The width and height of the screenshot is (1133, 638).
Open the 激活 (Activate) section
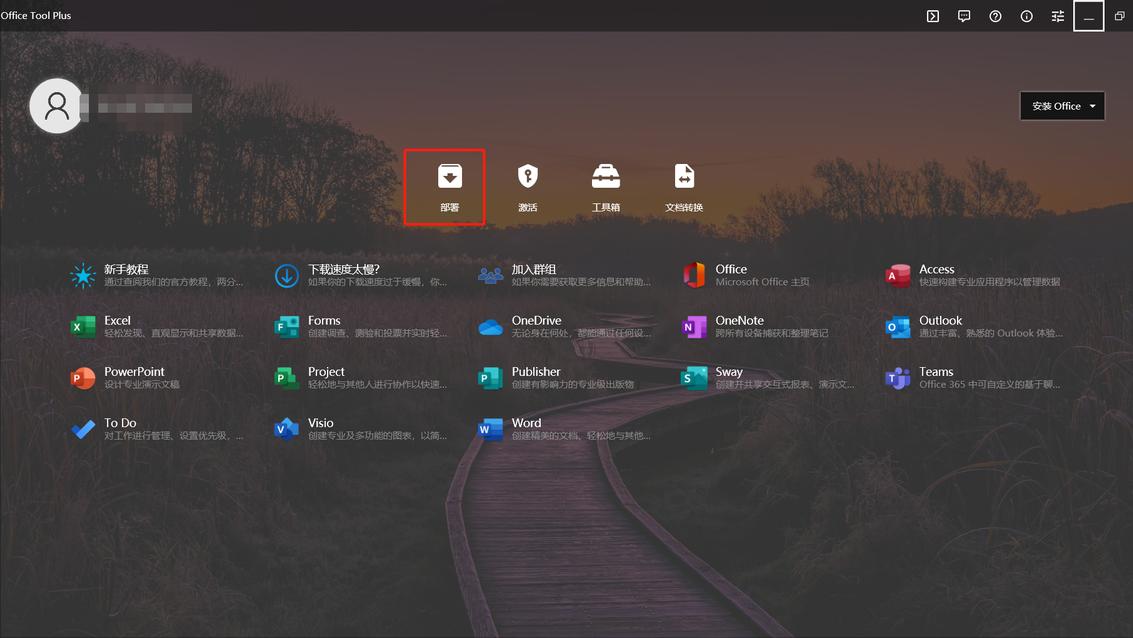pyautogui.click(x=527, y=185)
